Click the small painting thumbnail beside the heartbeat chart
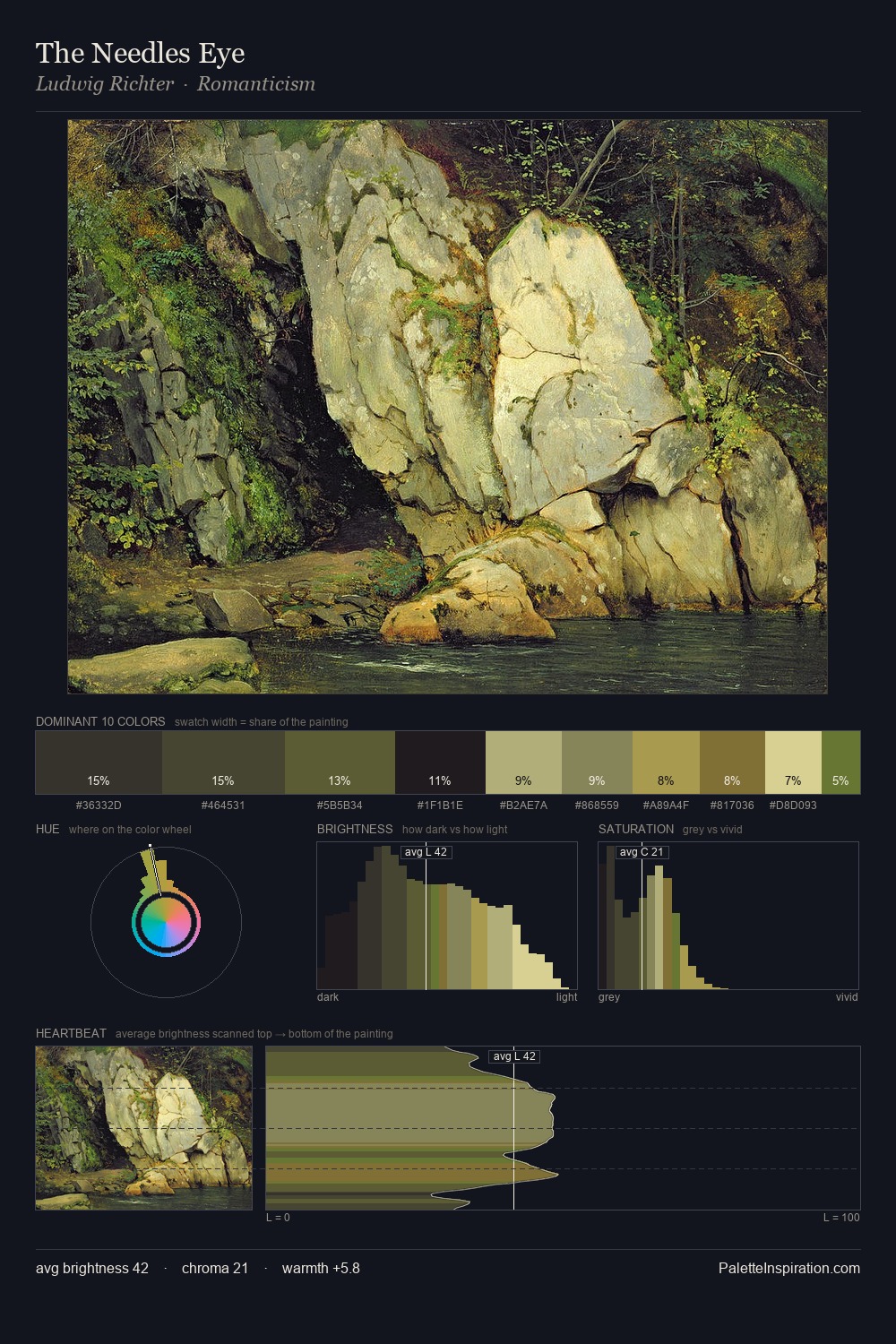The width and height of the screenshot is (896, 1344). (144, 1128)
